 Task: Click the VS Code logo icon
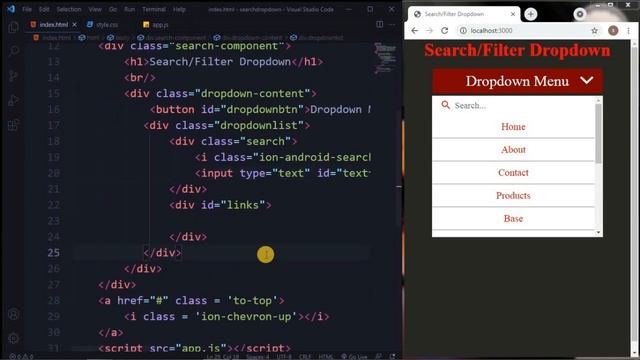11,9
